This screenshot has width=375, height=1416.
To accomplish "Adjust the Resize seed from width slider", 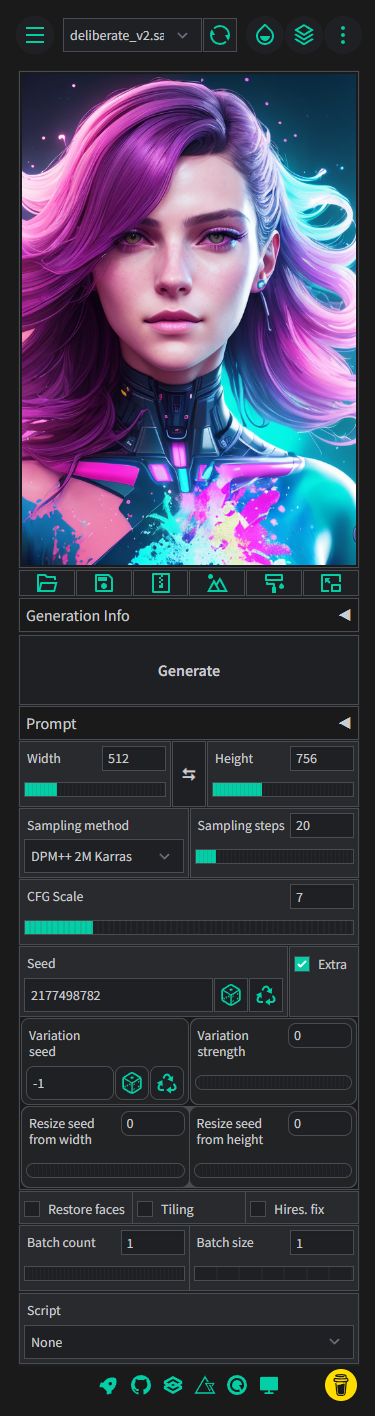I will click(106, 1170).
